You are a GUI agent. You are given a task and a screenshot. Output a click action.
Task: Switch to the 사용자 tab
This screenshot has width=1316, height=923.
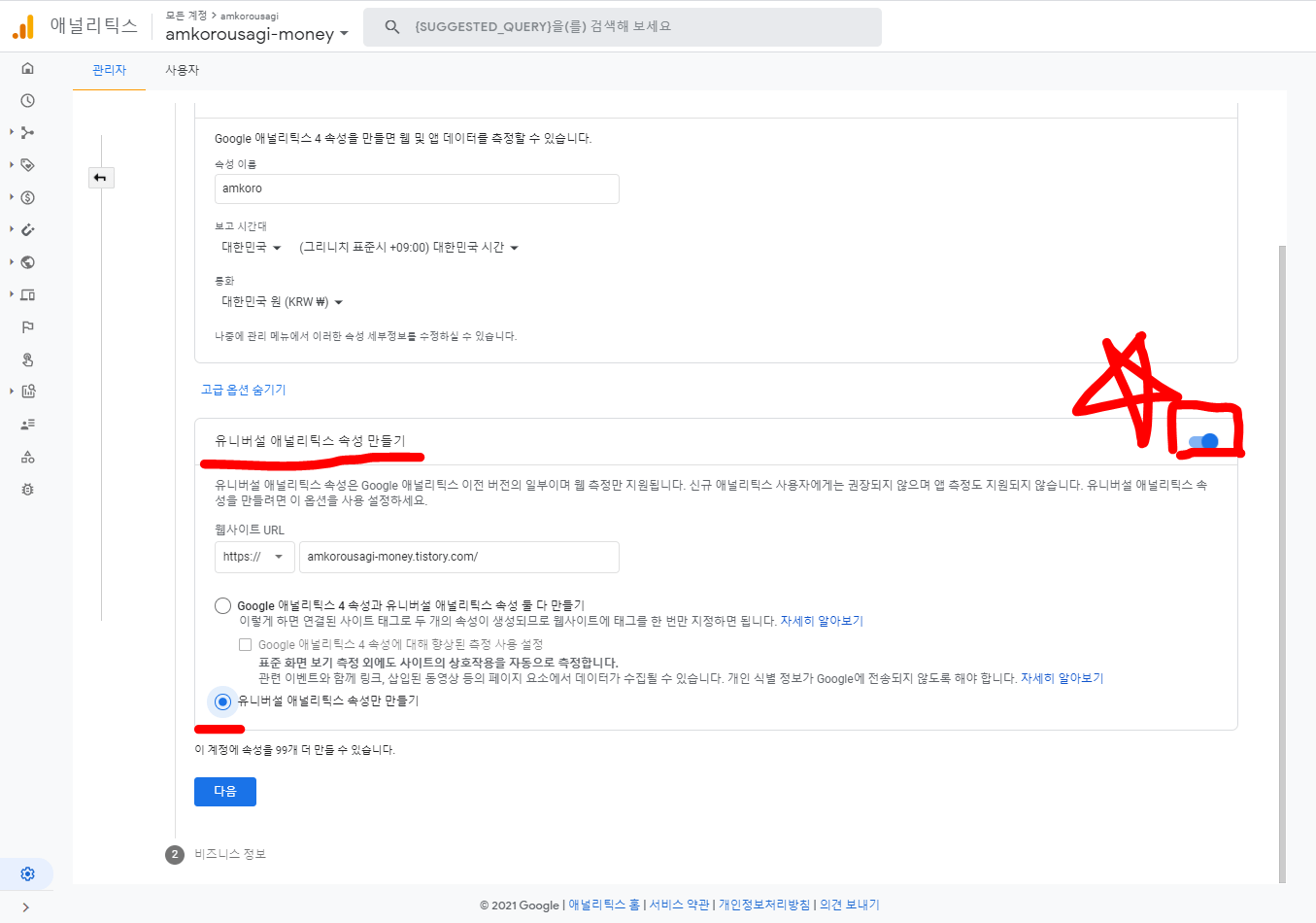point(182,71)
